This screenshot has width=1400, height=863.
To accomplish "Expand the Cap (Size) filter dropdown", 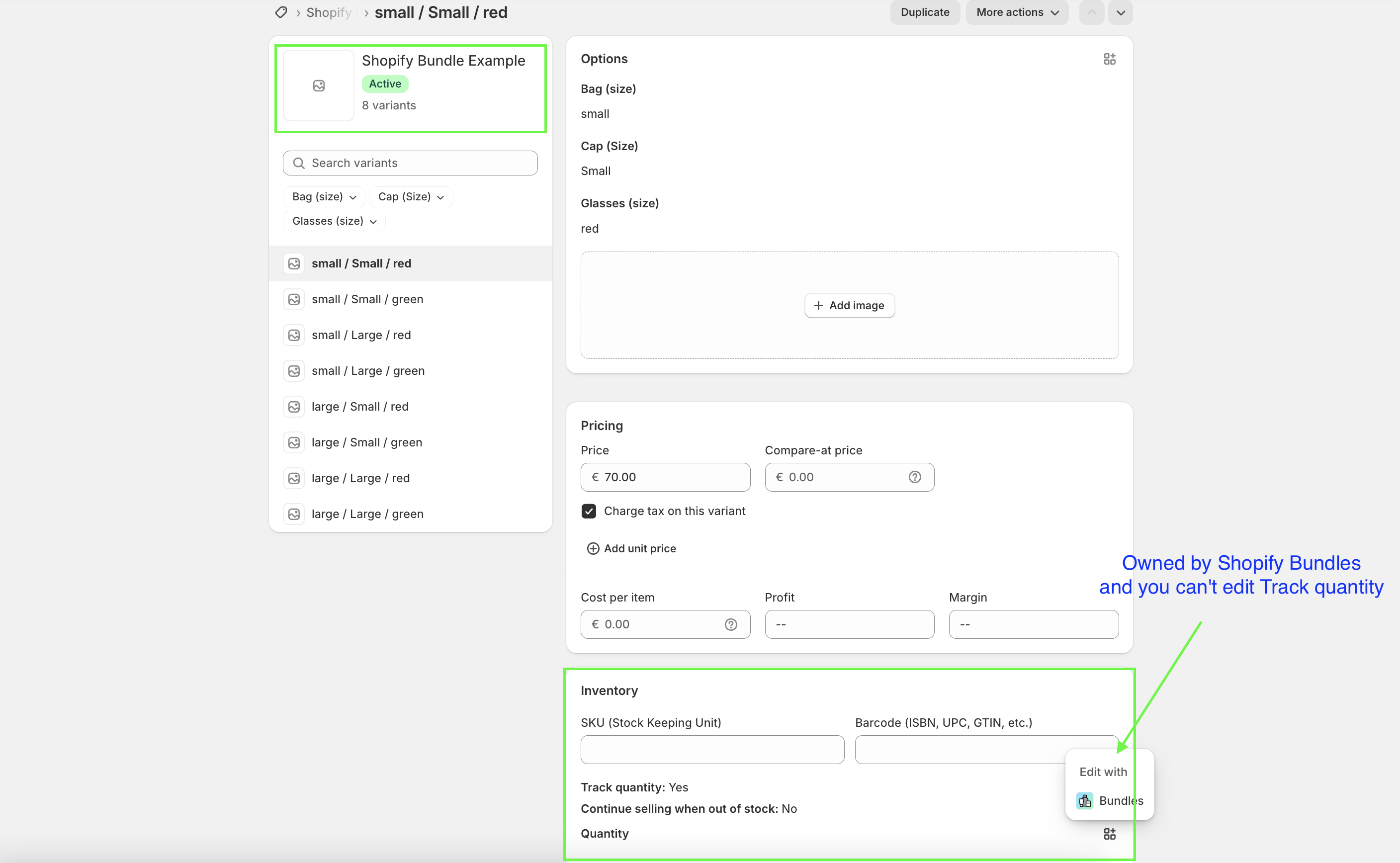I will click(x=411, y=196).
